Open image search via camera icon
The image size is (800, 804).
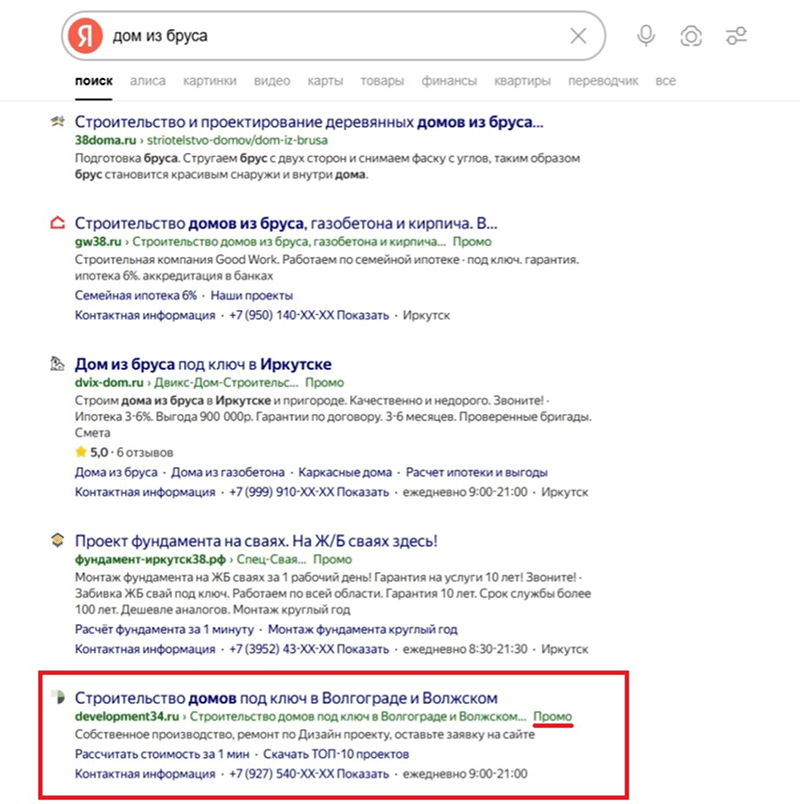691,36
